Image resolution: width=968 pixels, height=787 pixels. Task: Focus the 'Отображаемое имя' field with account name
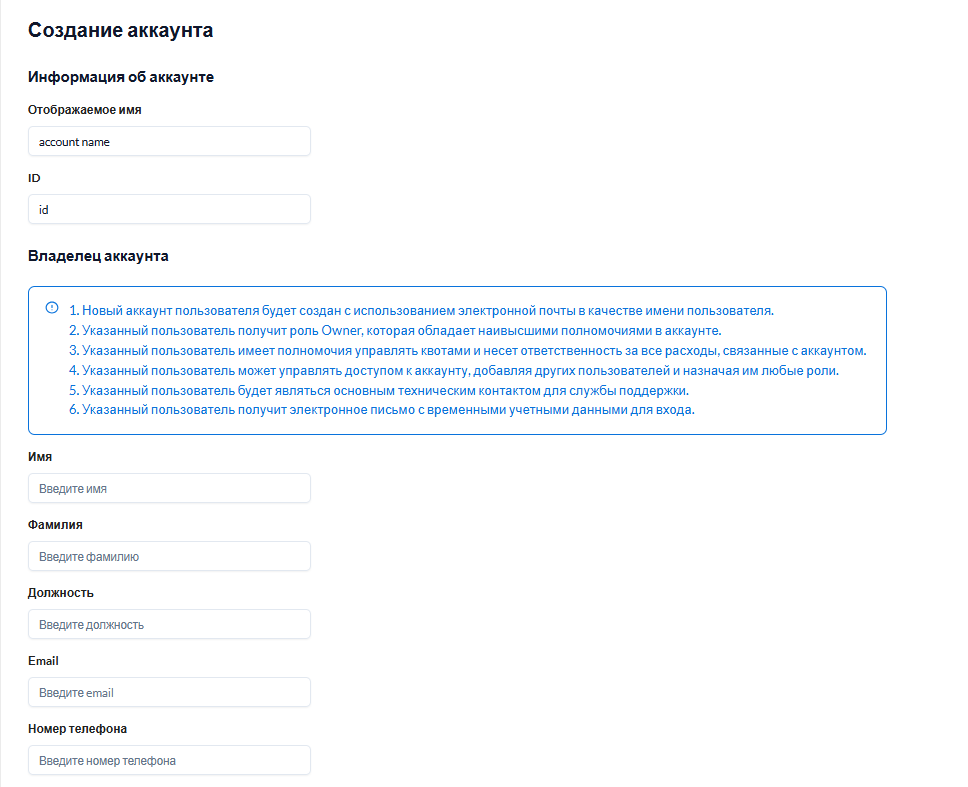point(169,141)
